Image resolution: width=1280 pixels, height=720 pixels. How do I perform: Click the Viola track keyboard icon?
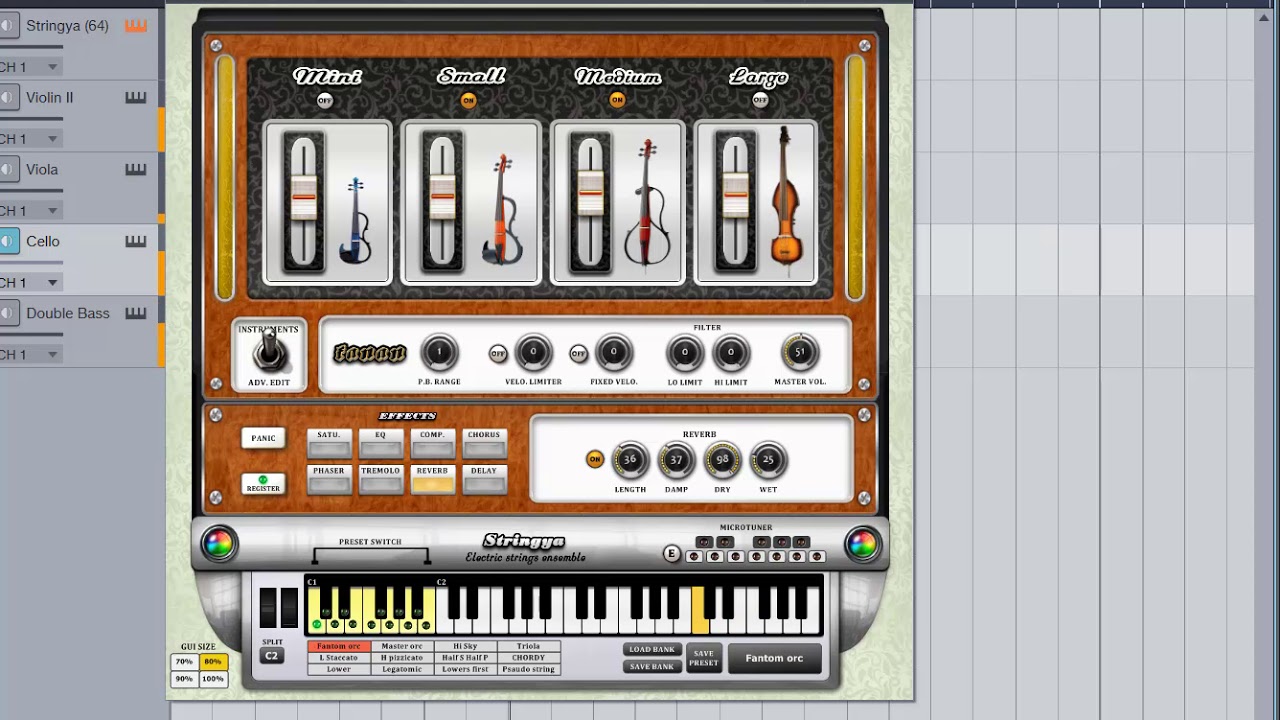point(136,170)
